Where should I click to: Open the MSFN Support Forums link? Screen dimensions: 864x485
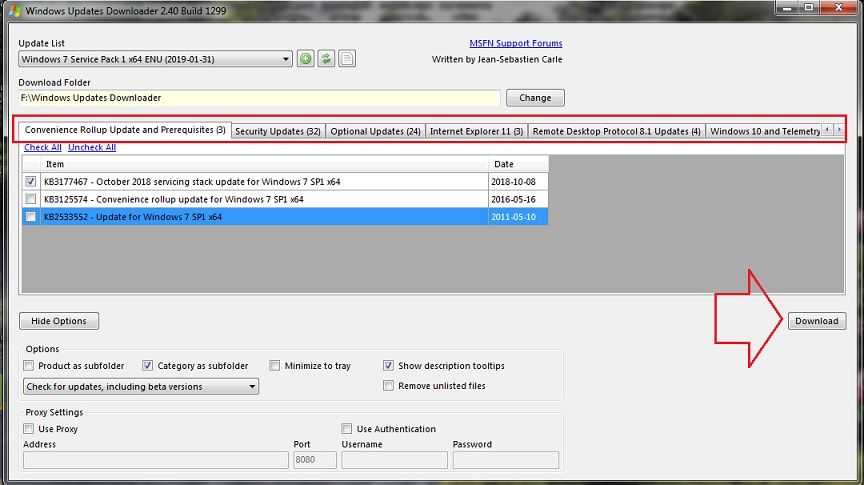(515, 43)
